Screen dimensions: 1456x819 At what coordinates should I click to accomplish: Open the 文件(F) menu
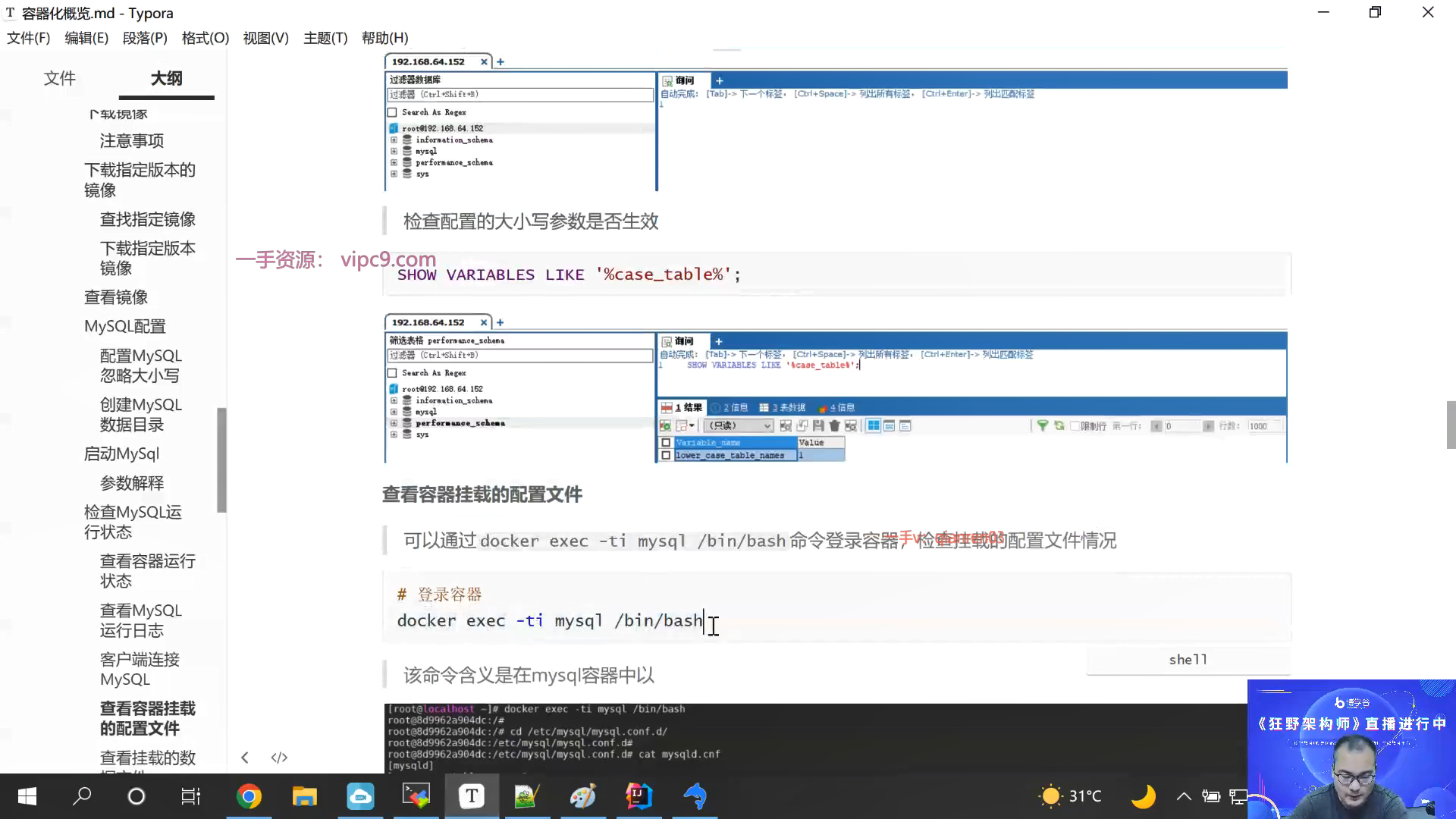coord(28,38)
